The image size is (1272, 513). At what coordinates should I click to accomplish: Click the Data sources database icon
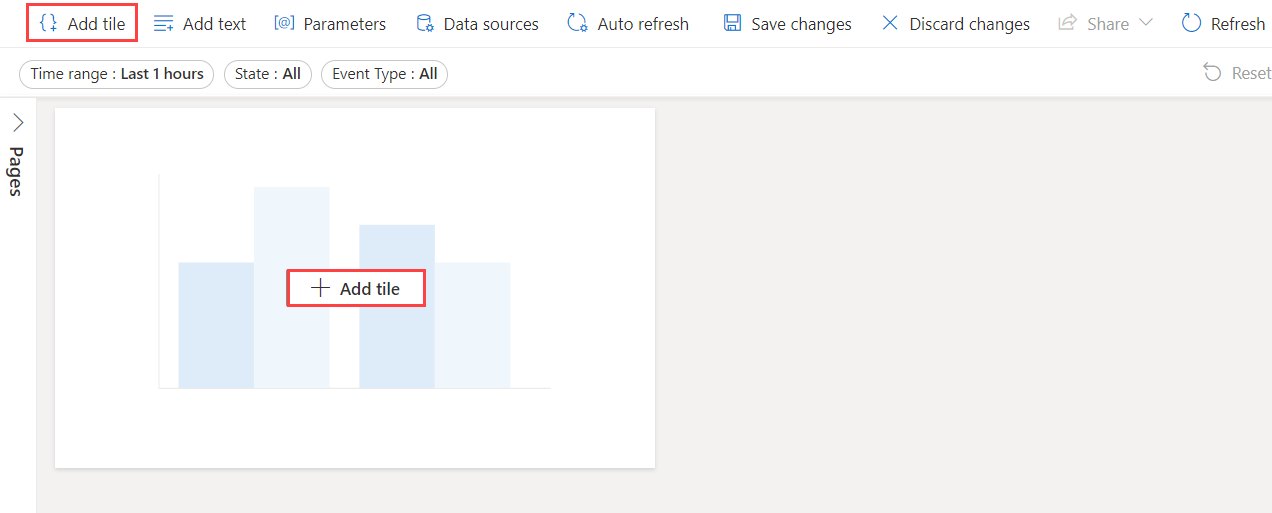point(425,23)
